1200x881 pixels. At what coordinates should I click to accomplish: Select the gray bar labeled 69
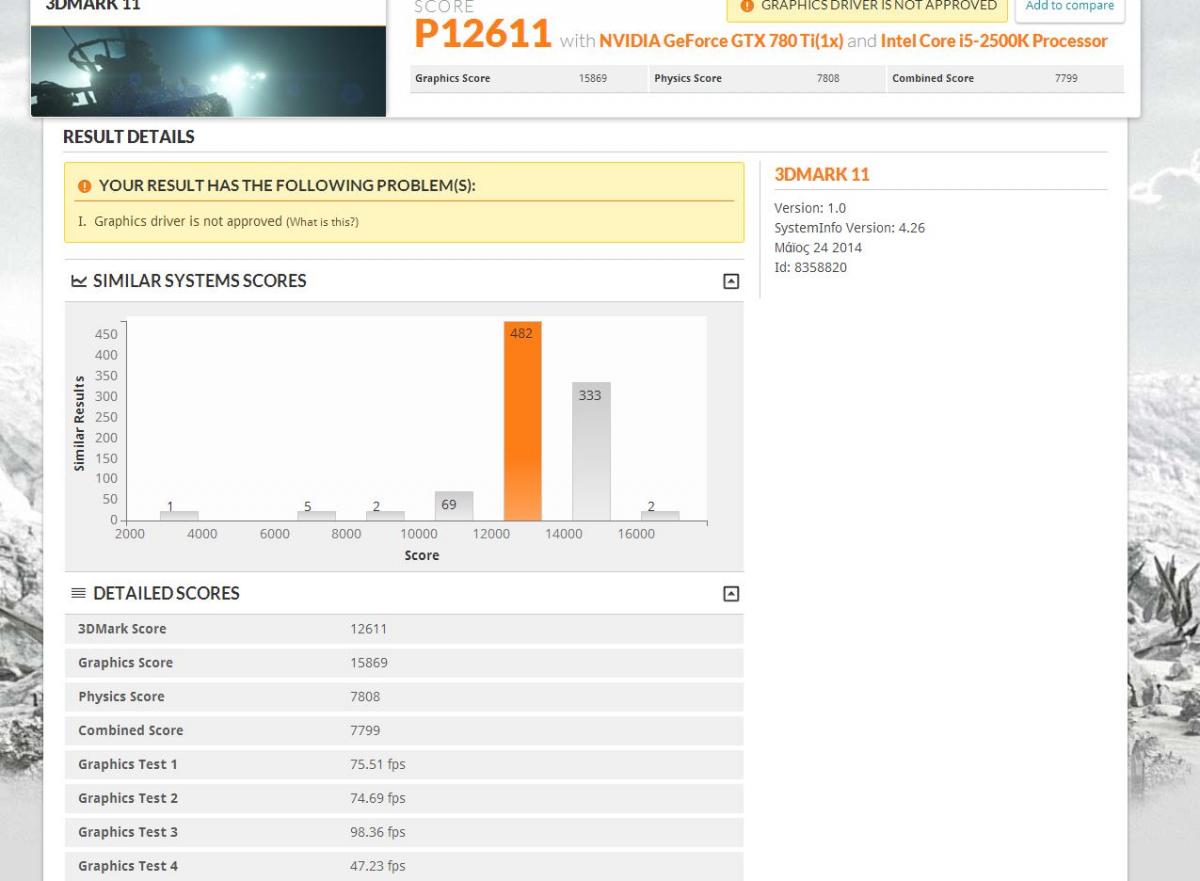(454, 506)
